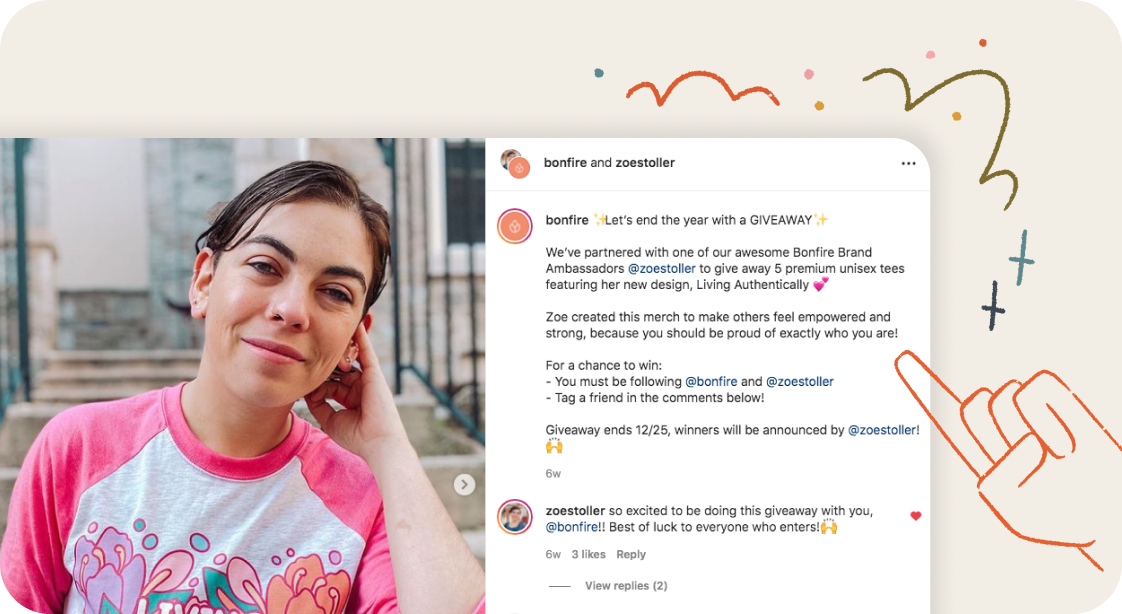Click @bonfire mention in following requirement
The image size is (1122, 614).
711,381
